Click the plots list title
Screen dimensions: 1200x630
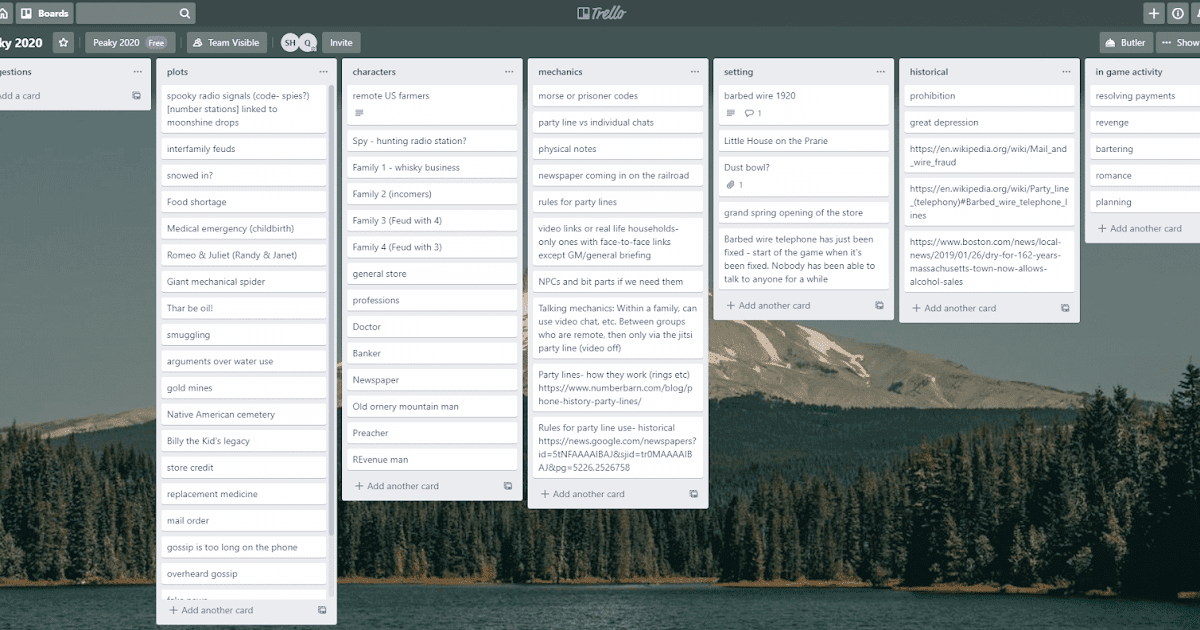(178, 72)
